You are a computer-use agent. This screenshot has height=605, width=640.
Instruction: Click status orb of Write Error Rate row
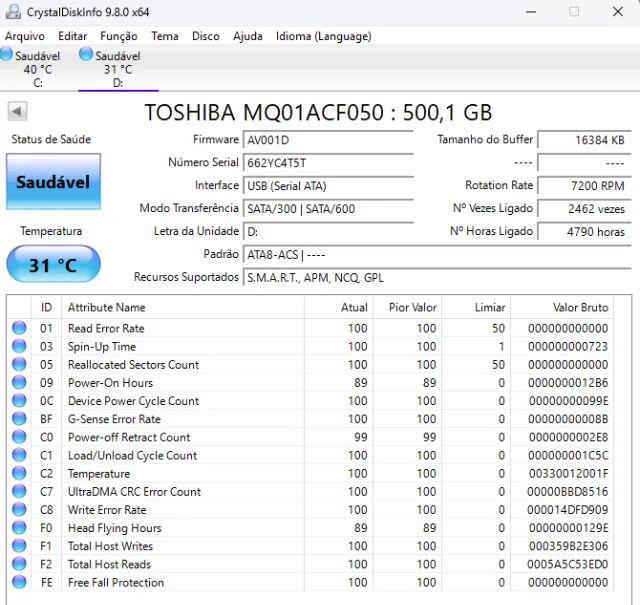[19, 509]
